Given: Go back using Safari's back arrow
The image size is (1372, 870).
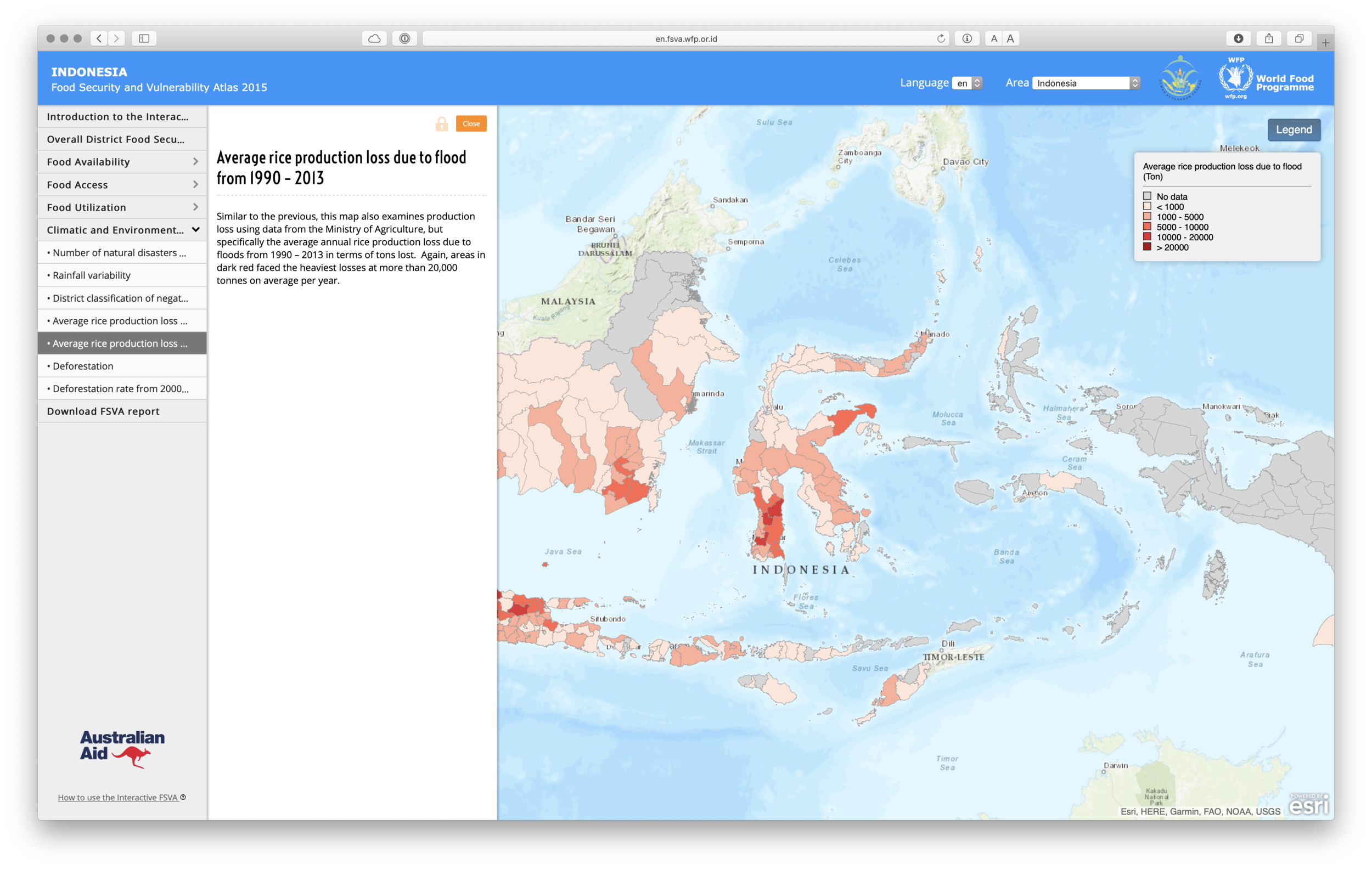Looking at the screenshot, I should 99,38.
